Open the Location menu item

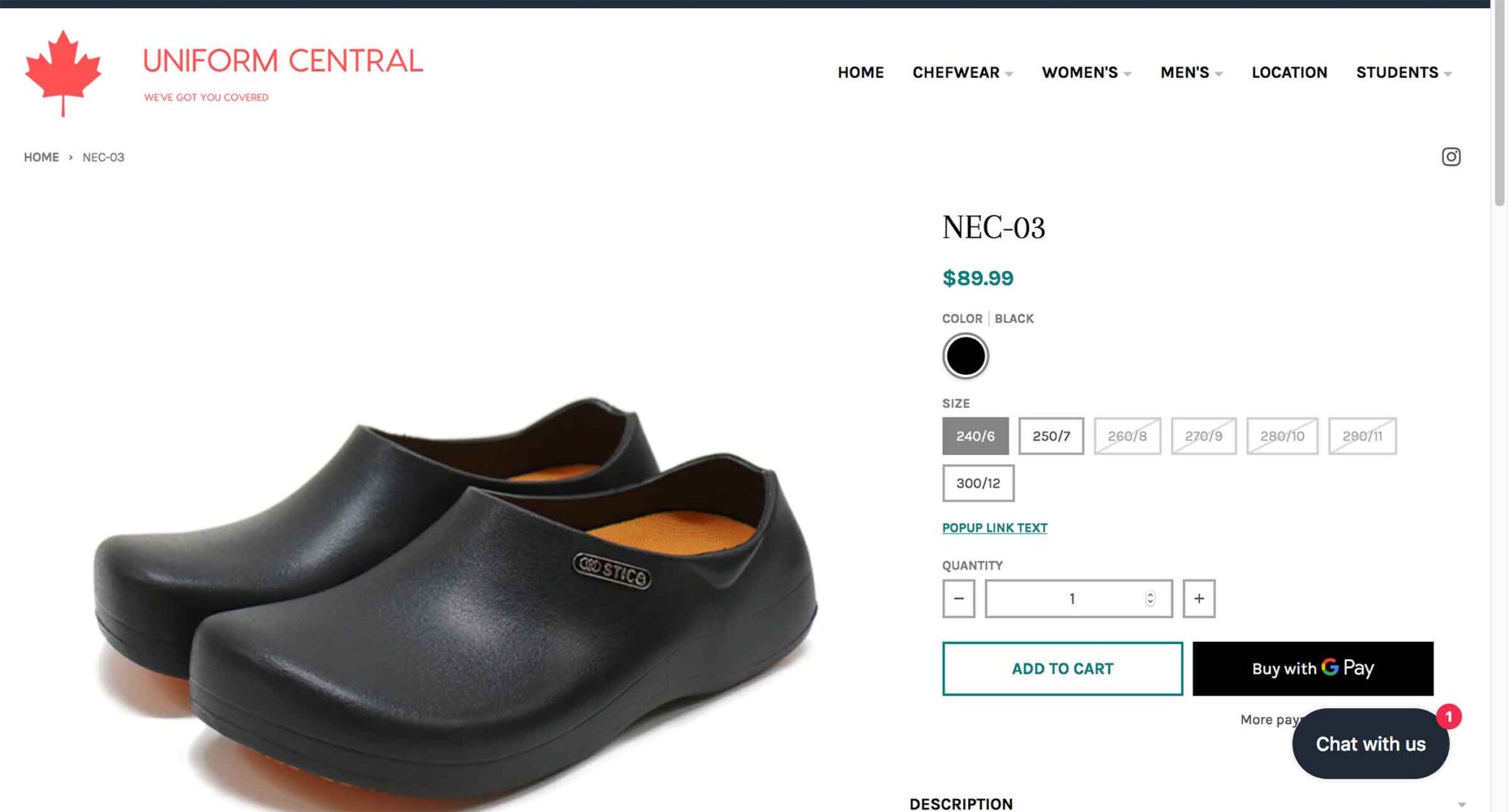tap(1289, 72)
